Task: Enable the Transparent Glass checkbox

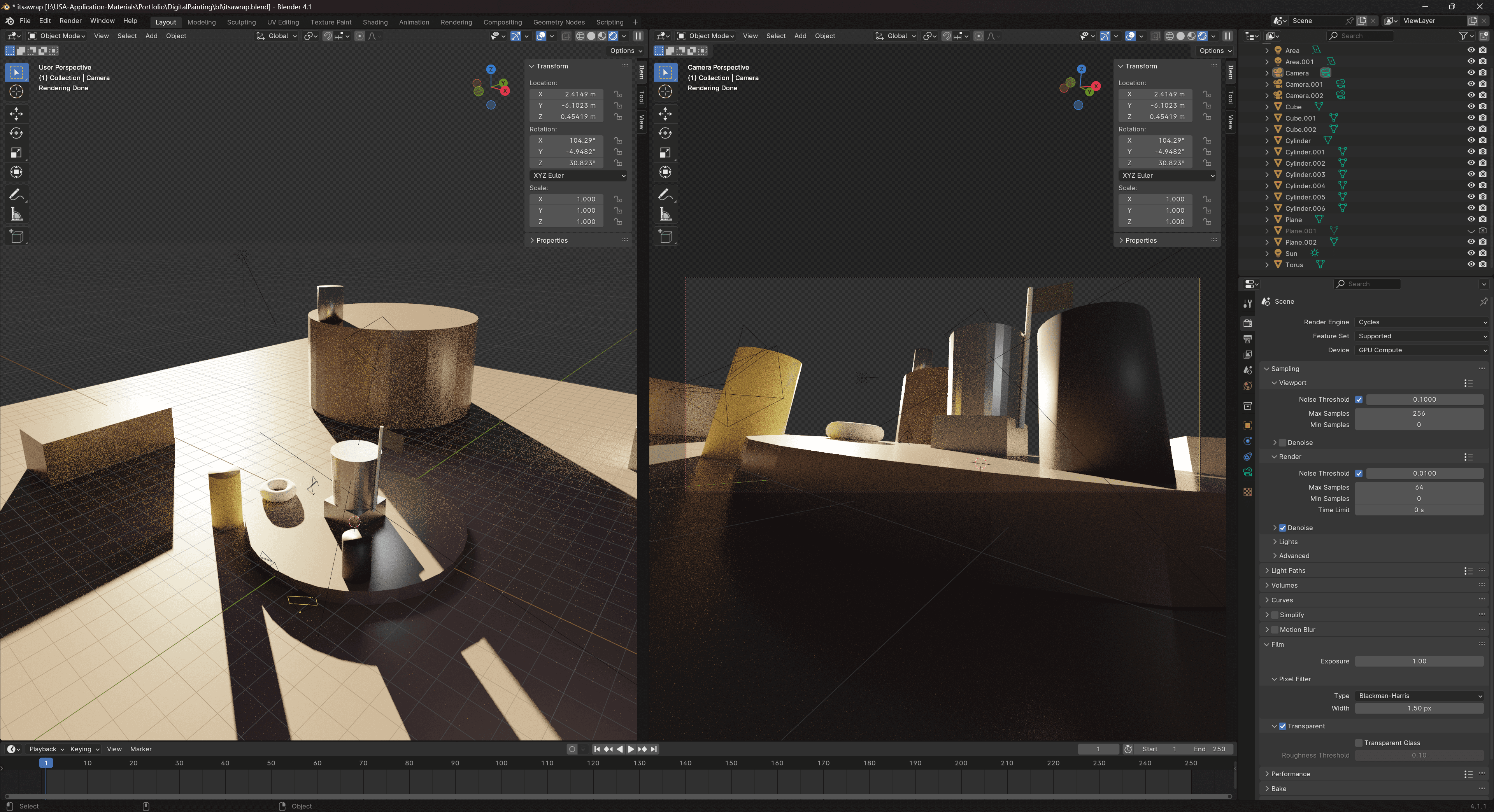Action: coord(1358,743)
